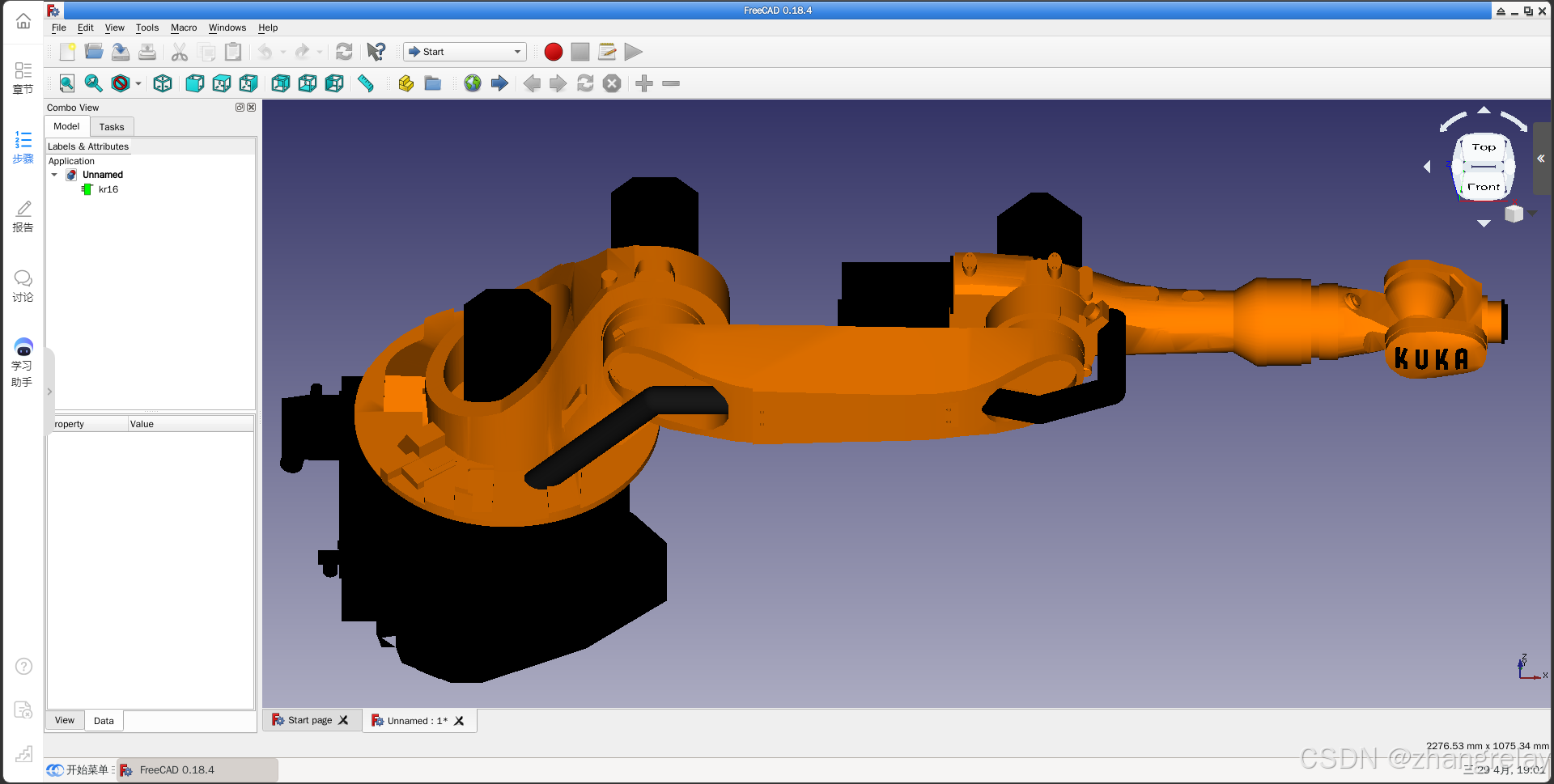
Task: Open the Macro menu
Action: (x=184, y=28)
